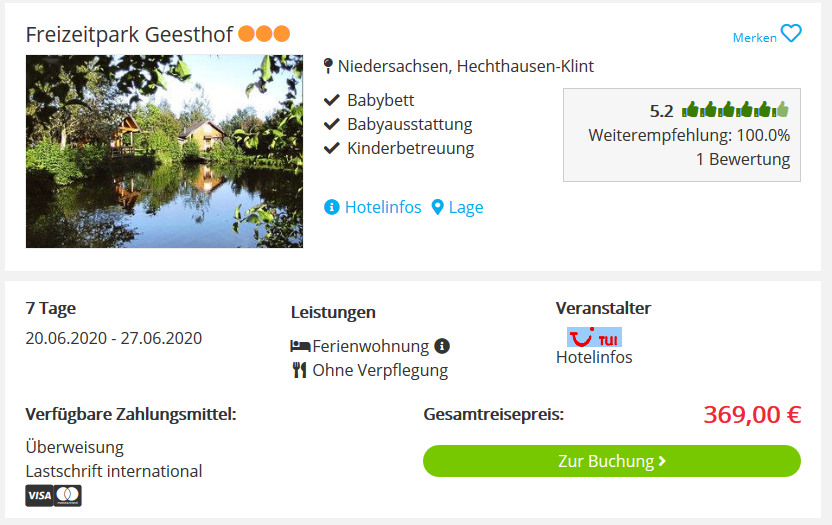Open the blue Lage link
The width and height of the screenshot is (832, 525).
coord(466,207)
